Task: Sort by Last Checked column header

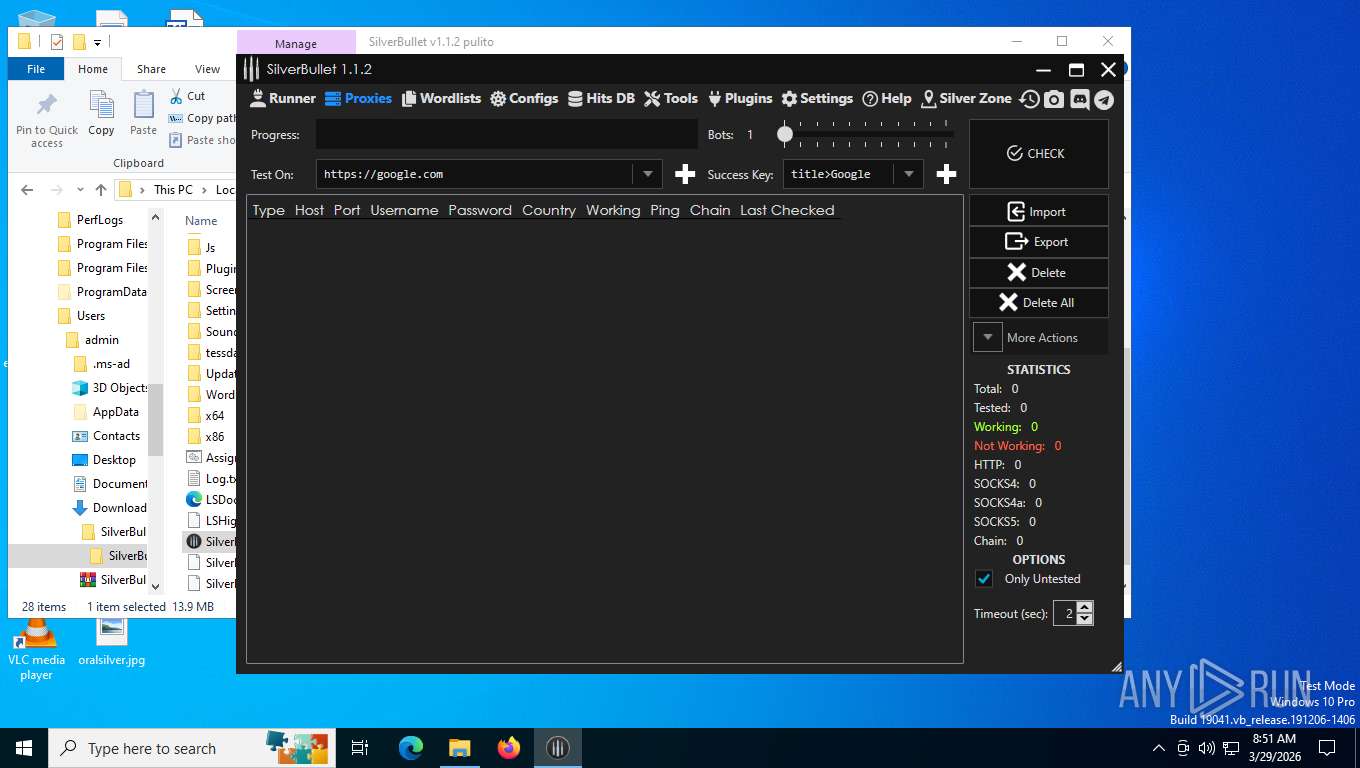Action: [x=787, y=210]
